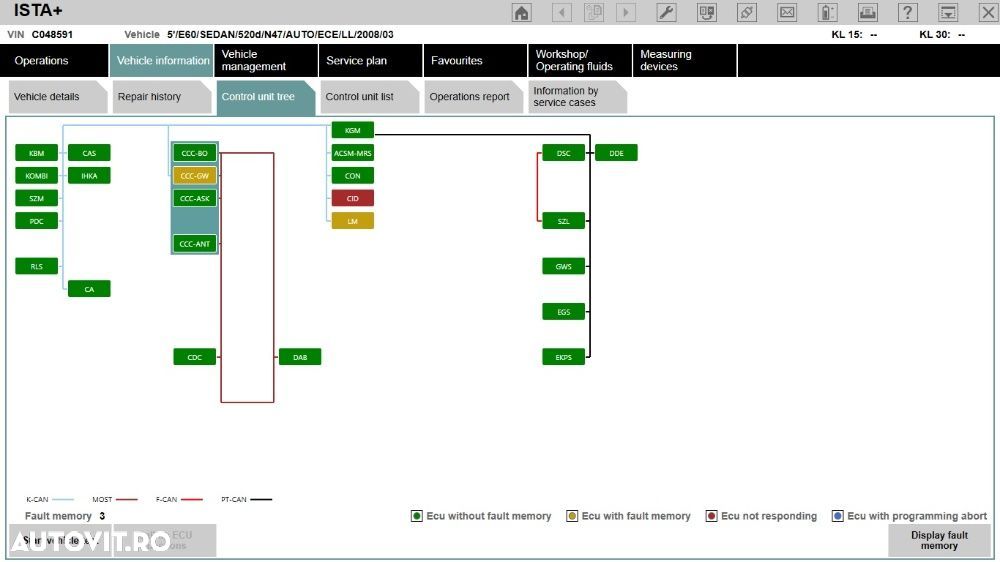The height and width of the screenshot is (562, 1000).
Task: Open Workshop/Operating fluids tab
Action: point(580,61)
